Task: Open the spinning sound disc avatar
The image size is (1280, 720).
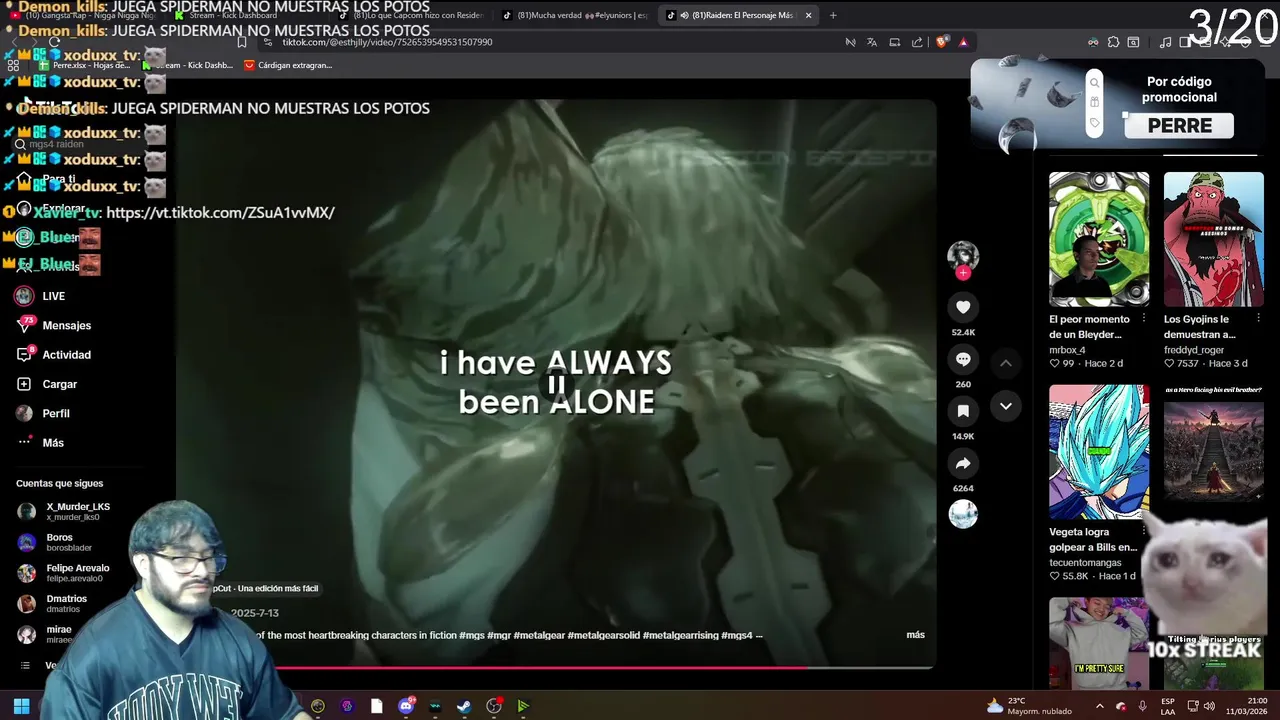Action: (963, 514)
